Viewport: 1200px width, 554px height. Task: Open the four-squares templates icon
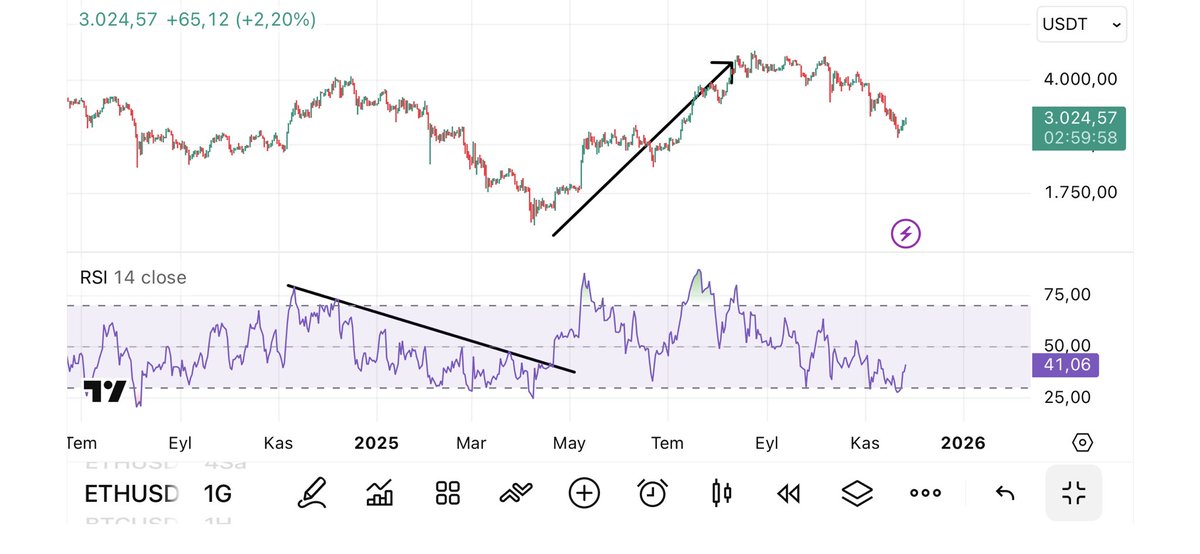click(447, 492)
